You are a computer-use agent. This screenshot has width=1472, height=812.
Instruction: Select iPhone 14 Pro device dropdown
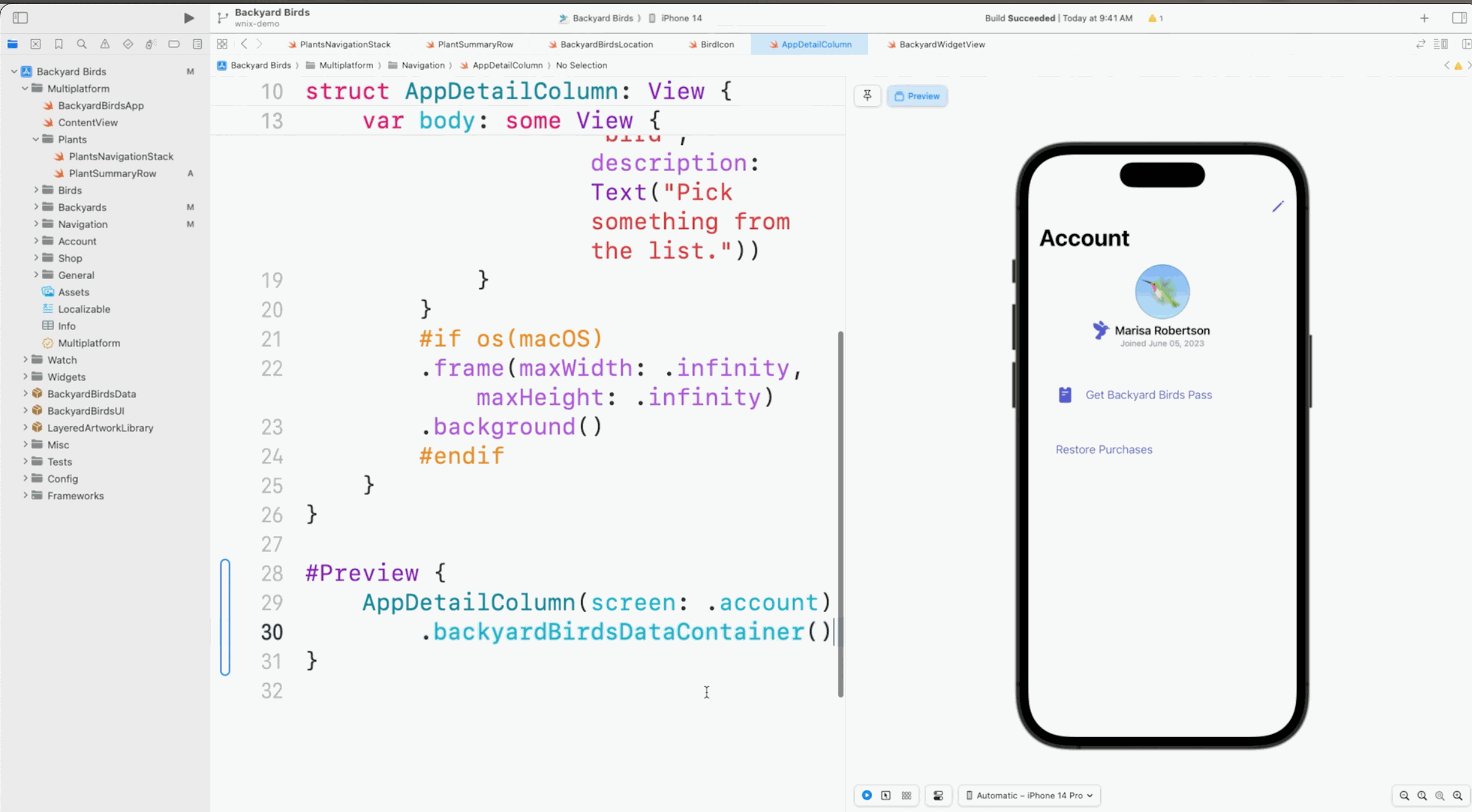1030,794
